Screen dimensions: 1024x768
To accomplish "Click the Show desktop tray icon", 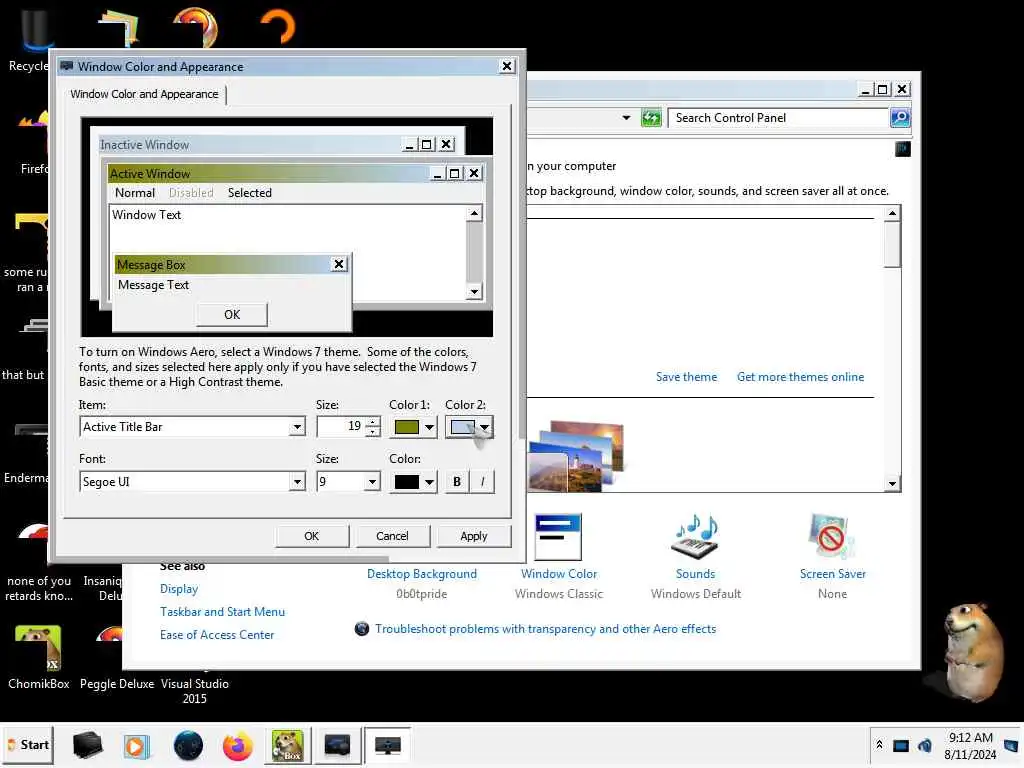I will 1011,745.
